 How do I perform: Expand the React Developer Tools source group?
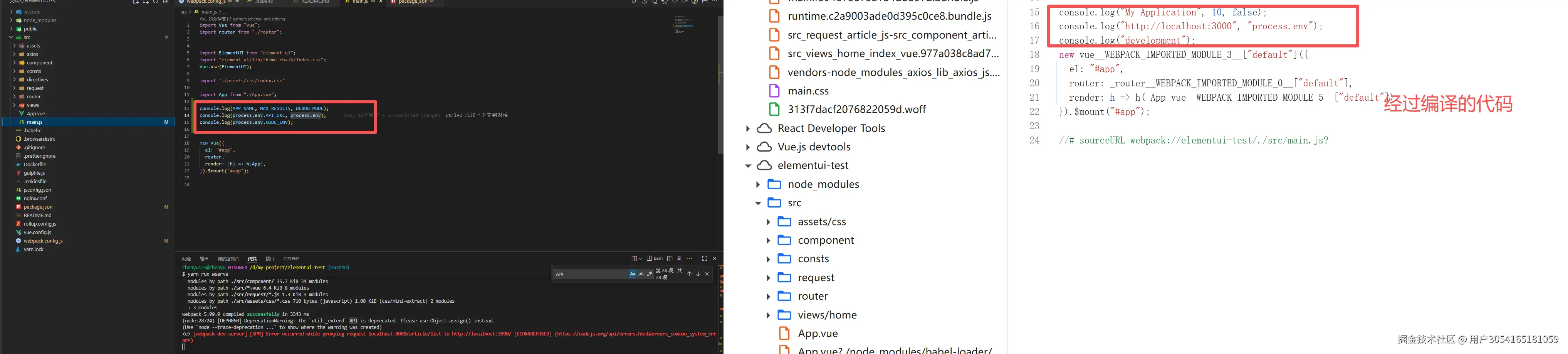coord(748,128)
